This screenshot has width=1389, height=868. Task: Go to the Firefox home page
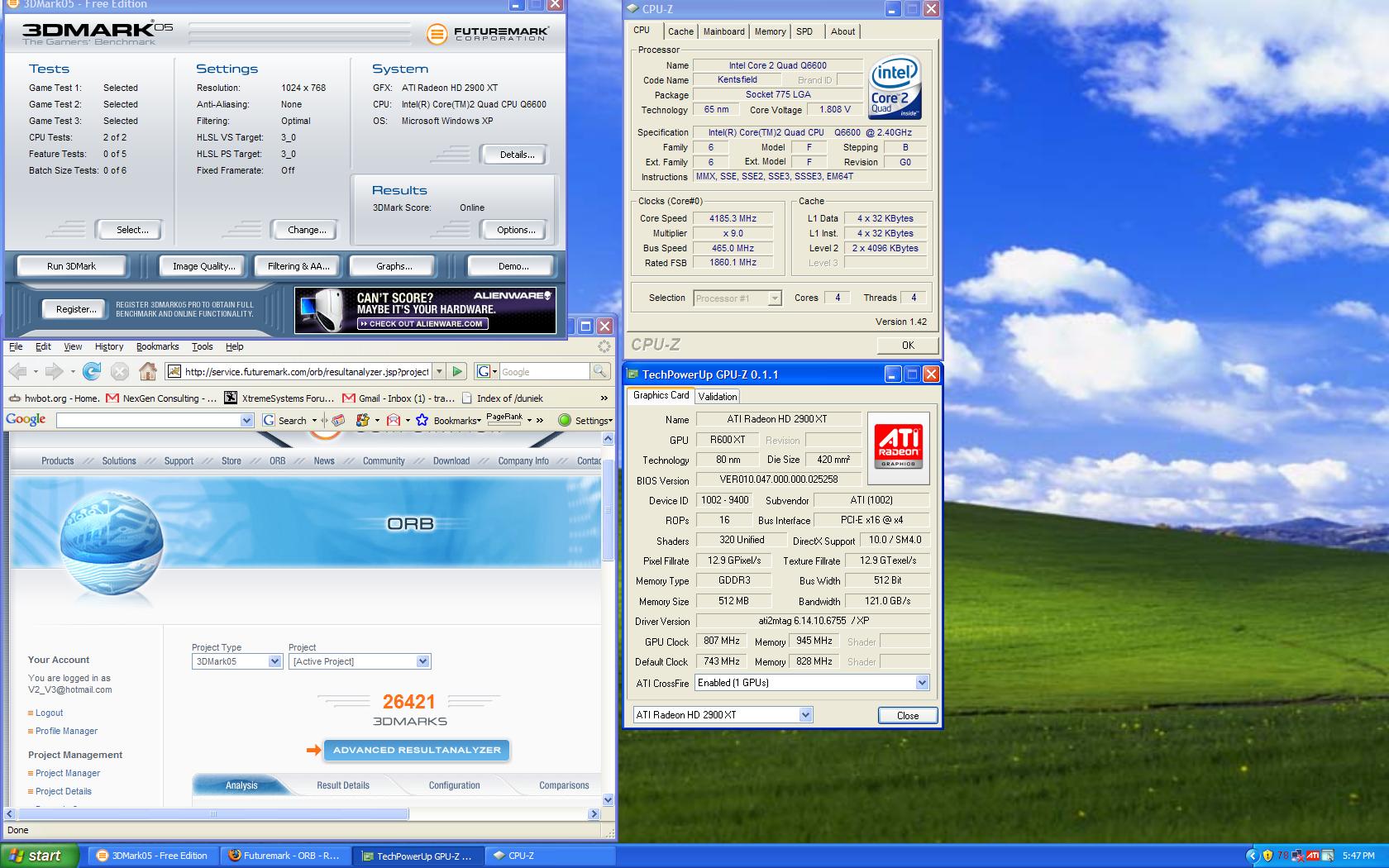tap(148, 371)
